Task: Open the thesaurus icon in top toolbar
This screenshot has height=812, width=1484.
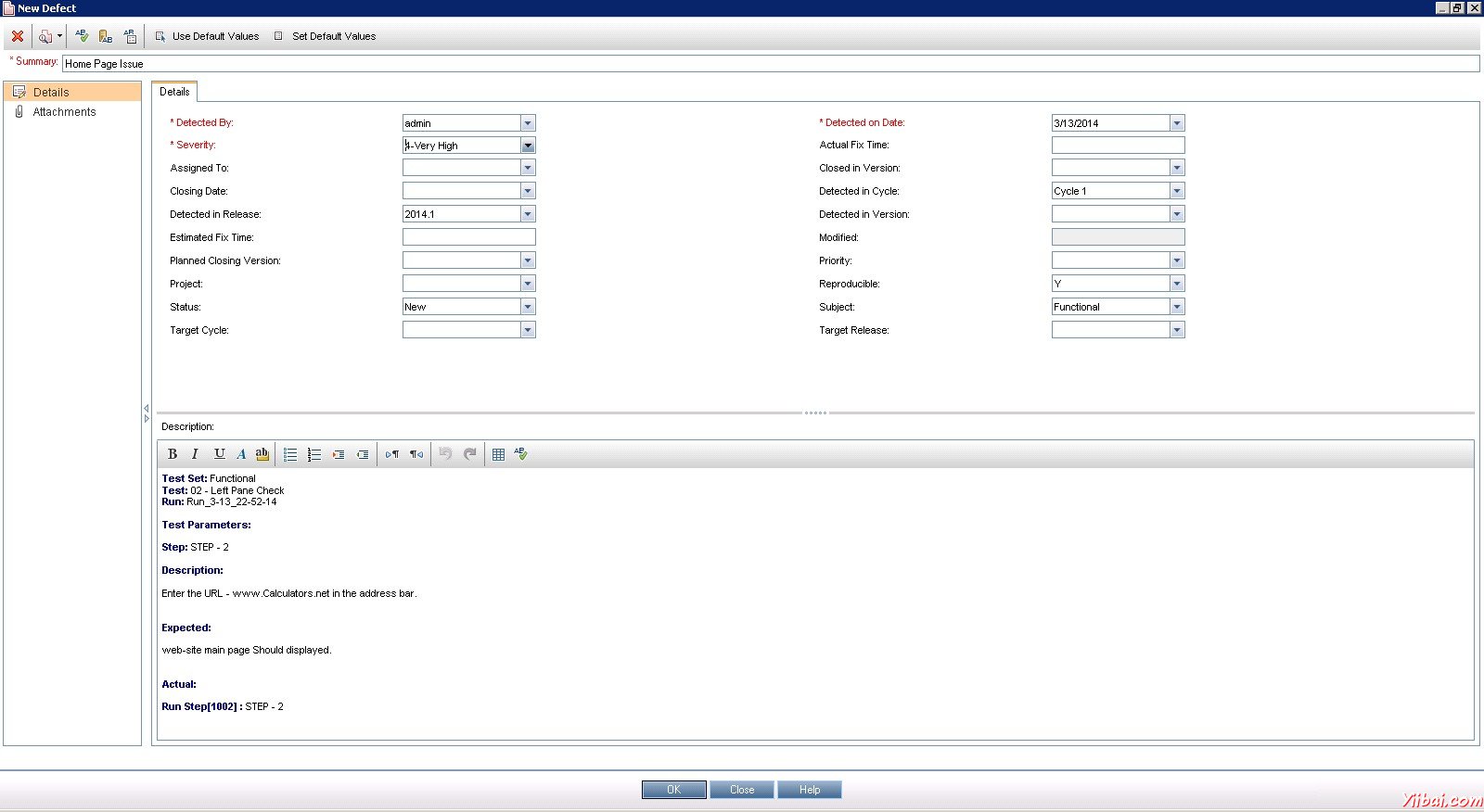Action: click(x=106, y=36)
